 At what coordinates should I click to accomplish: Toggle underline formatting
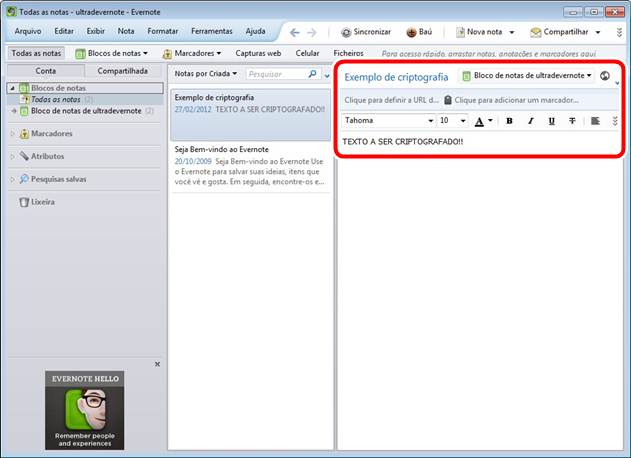point(552,121)
